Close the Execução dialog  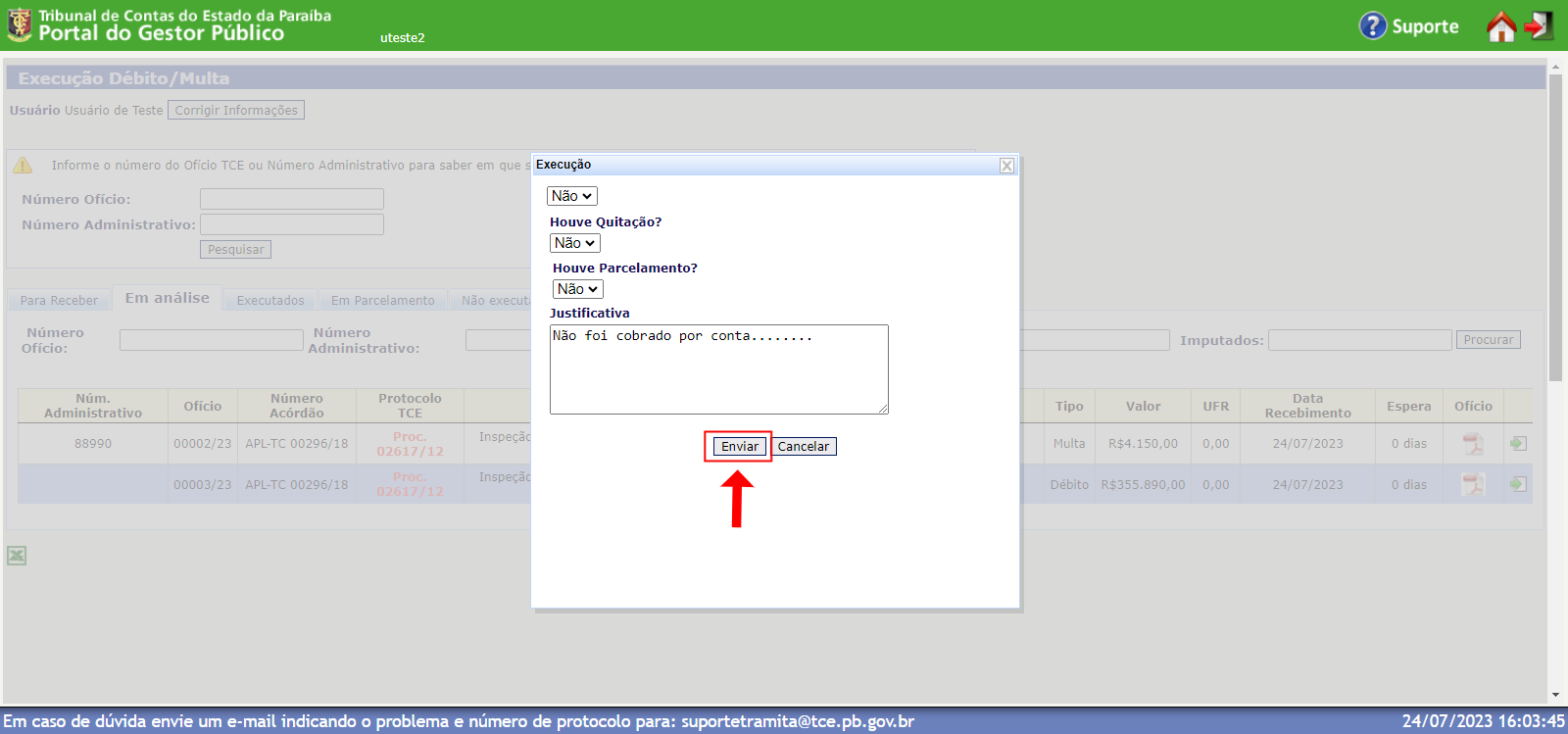(x=1006, y=166)
